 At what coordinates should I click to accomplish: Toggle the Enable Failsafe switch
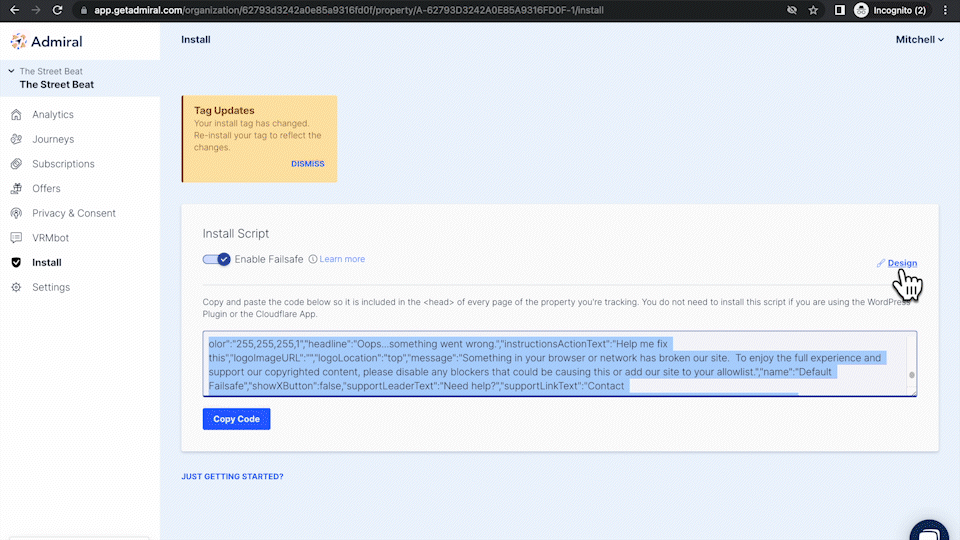pos(216,259)
